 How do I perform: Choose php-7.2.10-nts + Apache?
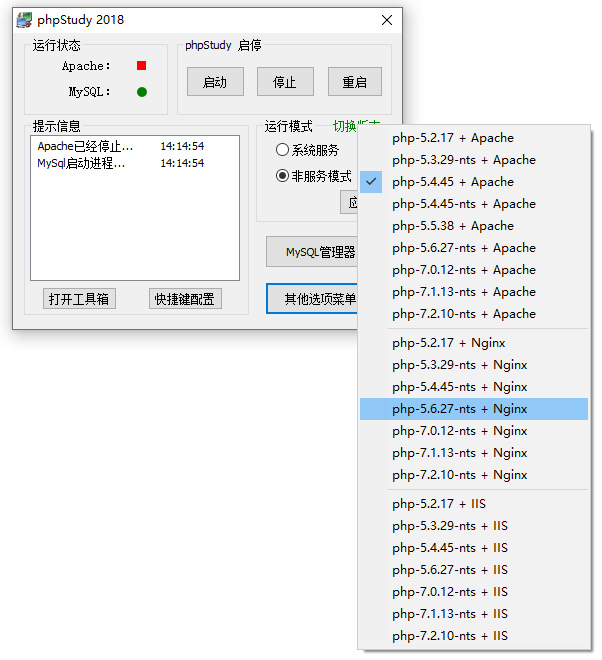pos(474,314)
